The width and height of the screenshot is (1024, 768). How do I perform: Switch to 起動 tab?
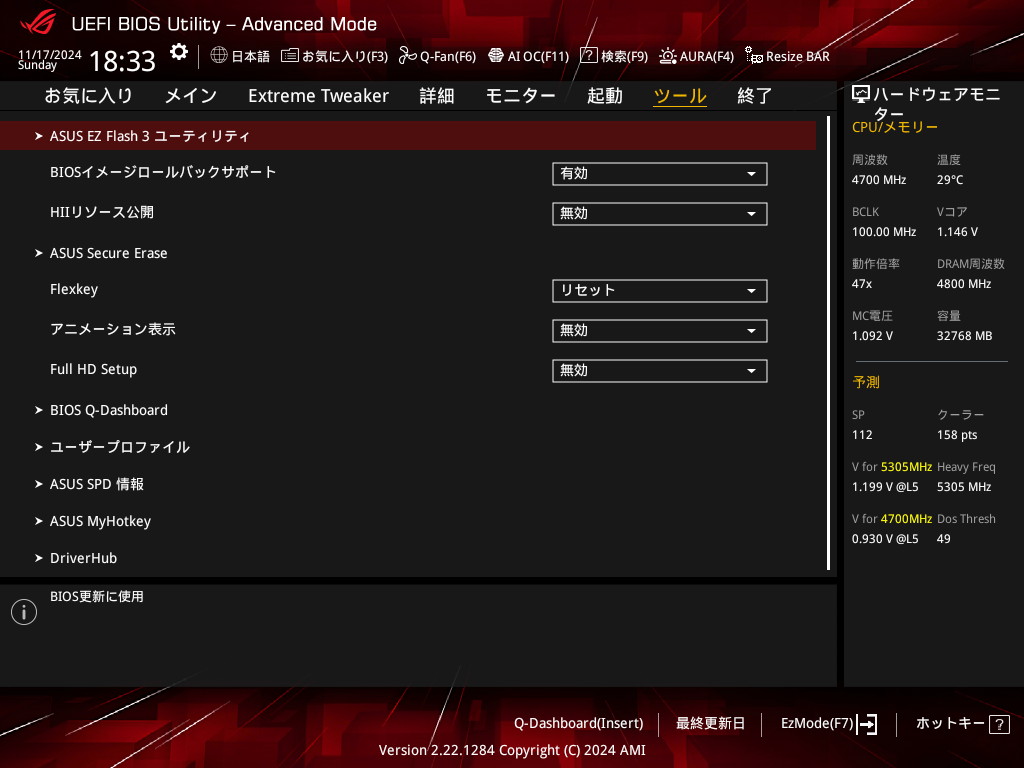605,96
